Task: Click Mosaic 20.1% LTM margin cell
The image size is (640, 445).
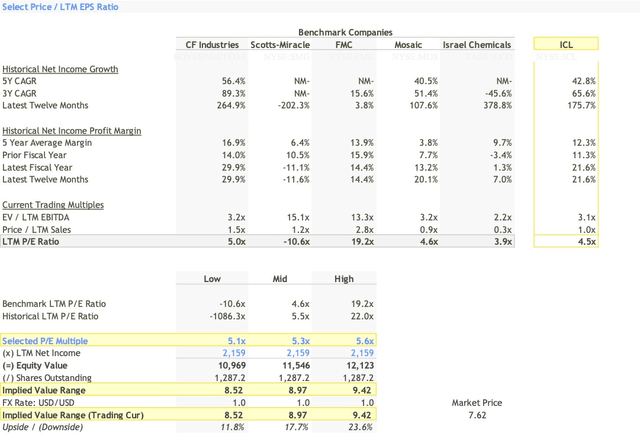Action: [x=426, y=180]
